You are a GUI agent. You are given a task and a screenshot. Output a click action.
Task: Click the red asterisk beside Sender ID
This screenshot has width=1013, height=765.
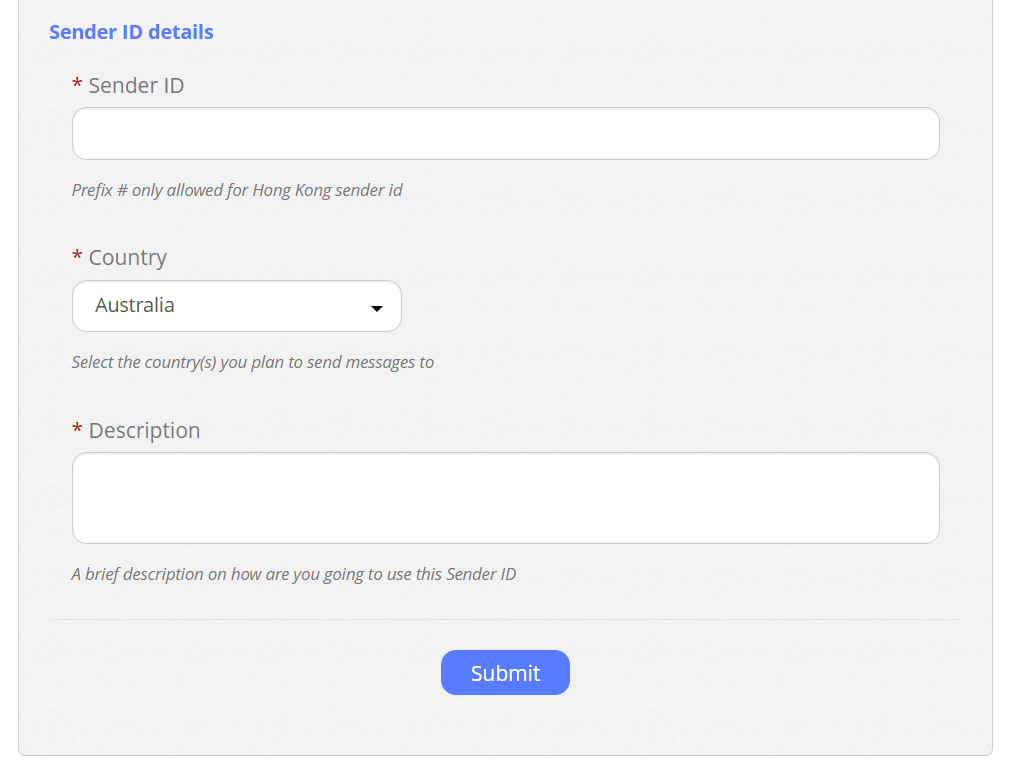pyautogui.click(x=77, y=86)
